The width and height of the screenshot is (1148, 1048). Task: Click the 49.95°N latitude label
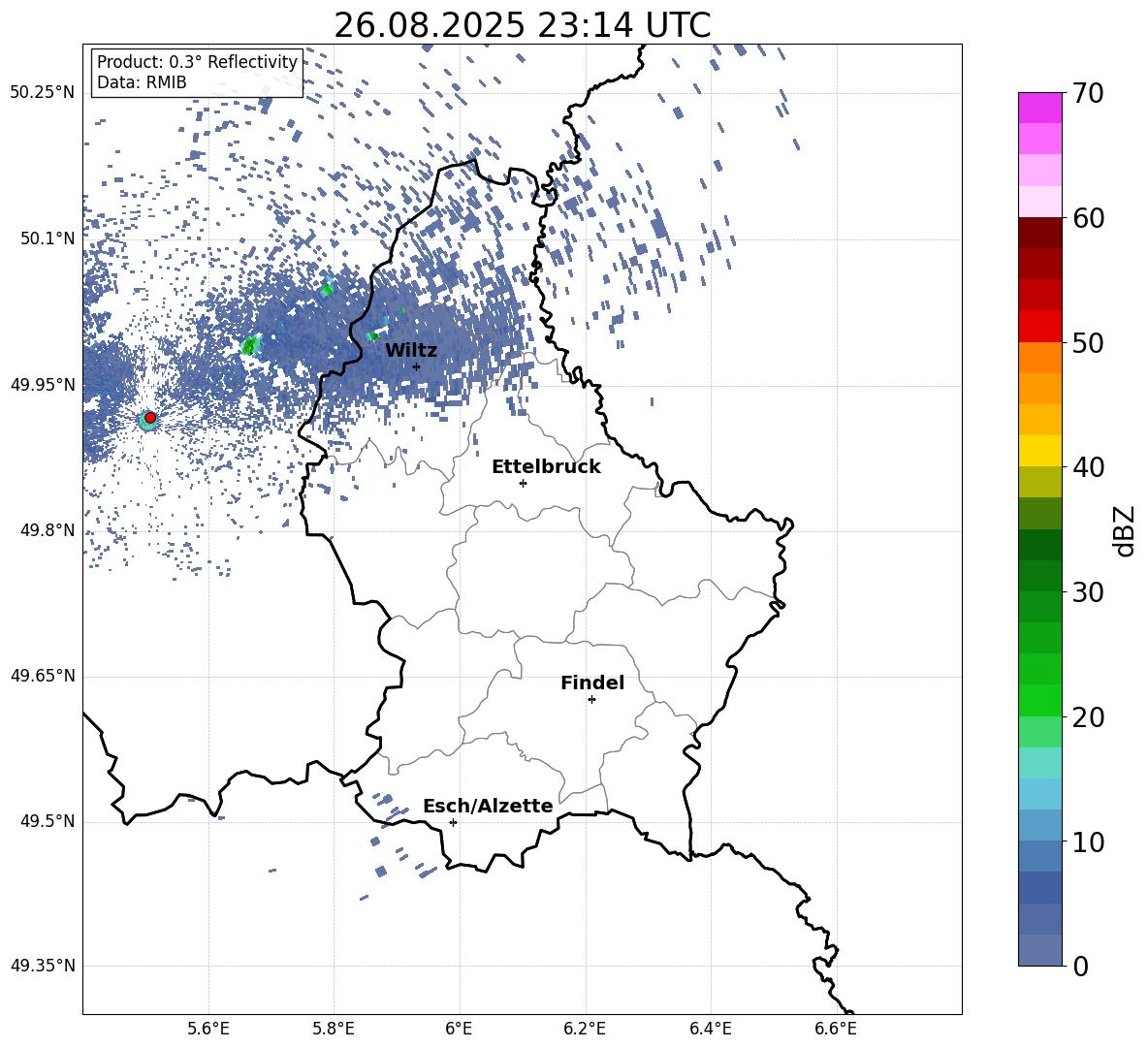(x=44, y=384)
